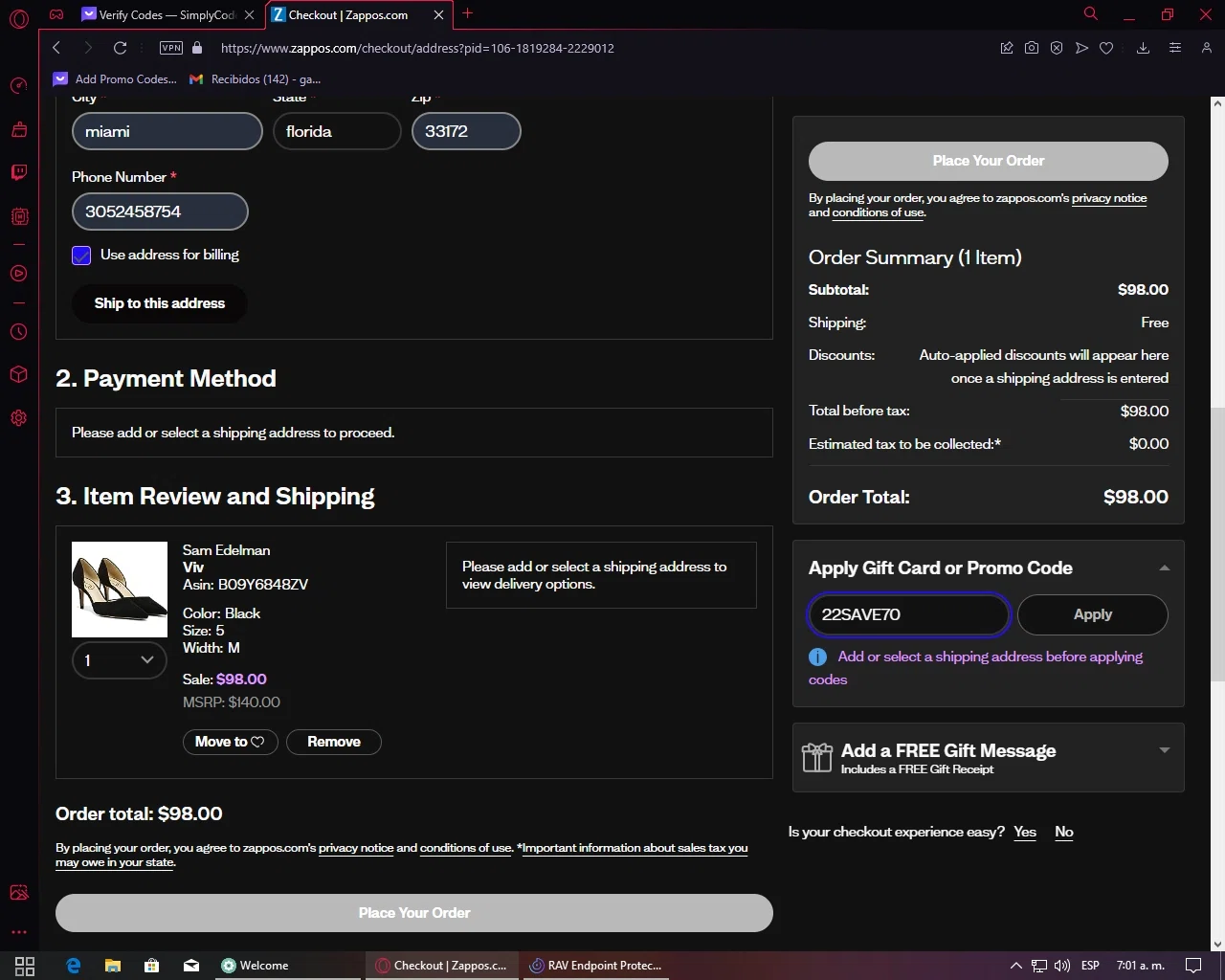Open the profile account icon
This screenshot has height=980, width=1225.
coord(1207,48)
